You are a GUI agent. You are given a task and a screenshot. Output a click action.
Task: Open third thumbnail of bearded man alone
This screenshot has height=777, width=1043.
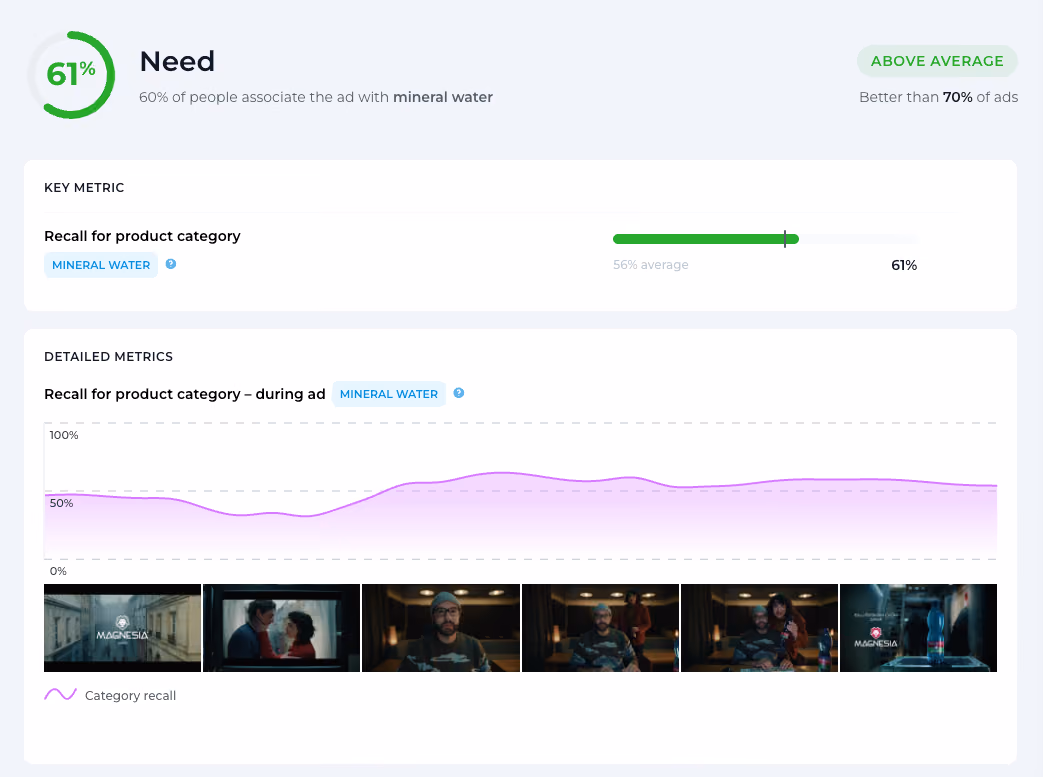(441, 628)
